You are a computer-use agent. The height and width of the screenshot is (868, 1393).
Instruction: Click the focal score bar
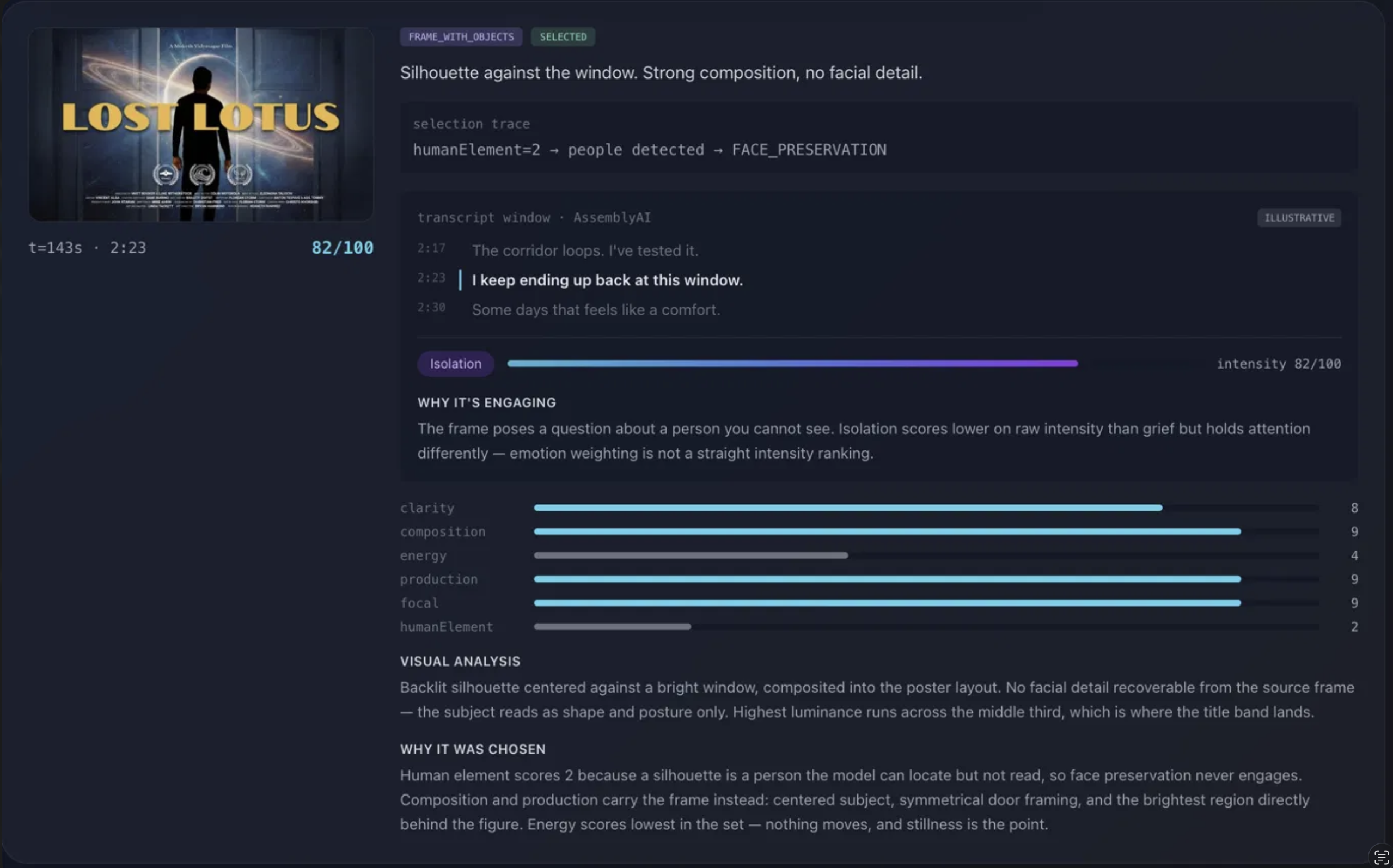point(926,603)
